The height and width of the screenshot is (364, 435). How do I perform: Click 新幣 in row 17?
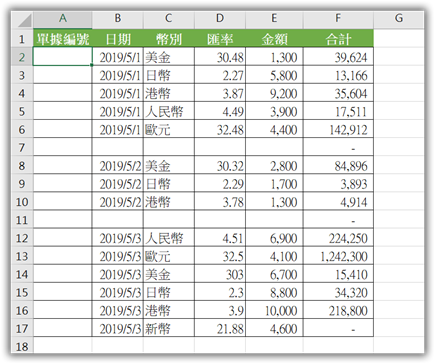pos(157,329)
